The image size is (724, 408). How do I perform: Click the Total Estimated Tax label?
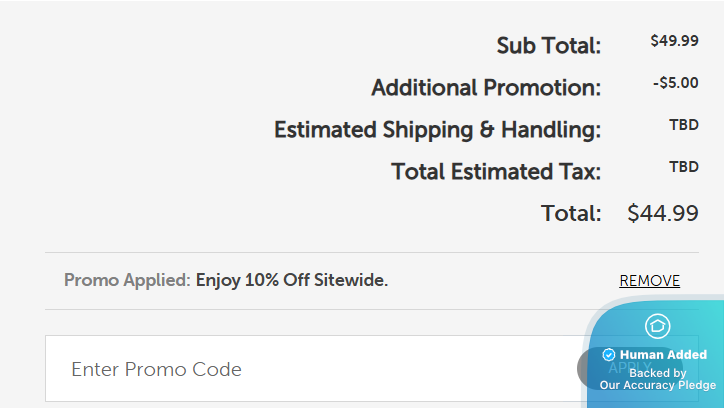point(496,172)
